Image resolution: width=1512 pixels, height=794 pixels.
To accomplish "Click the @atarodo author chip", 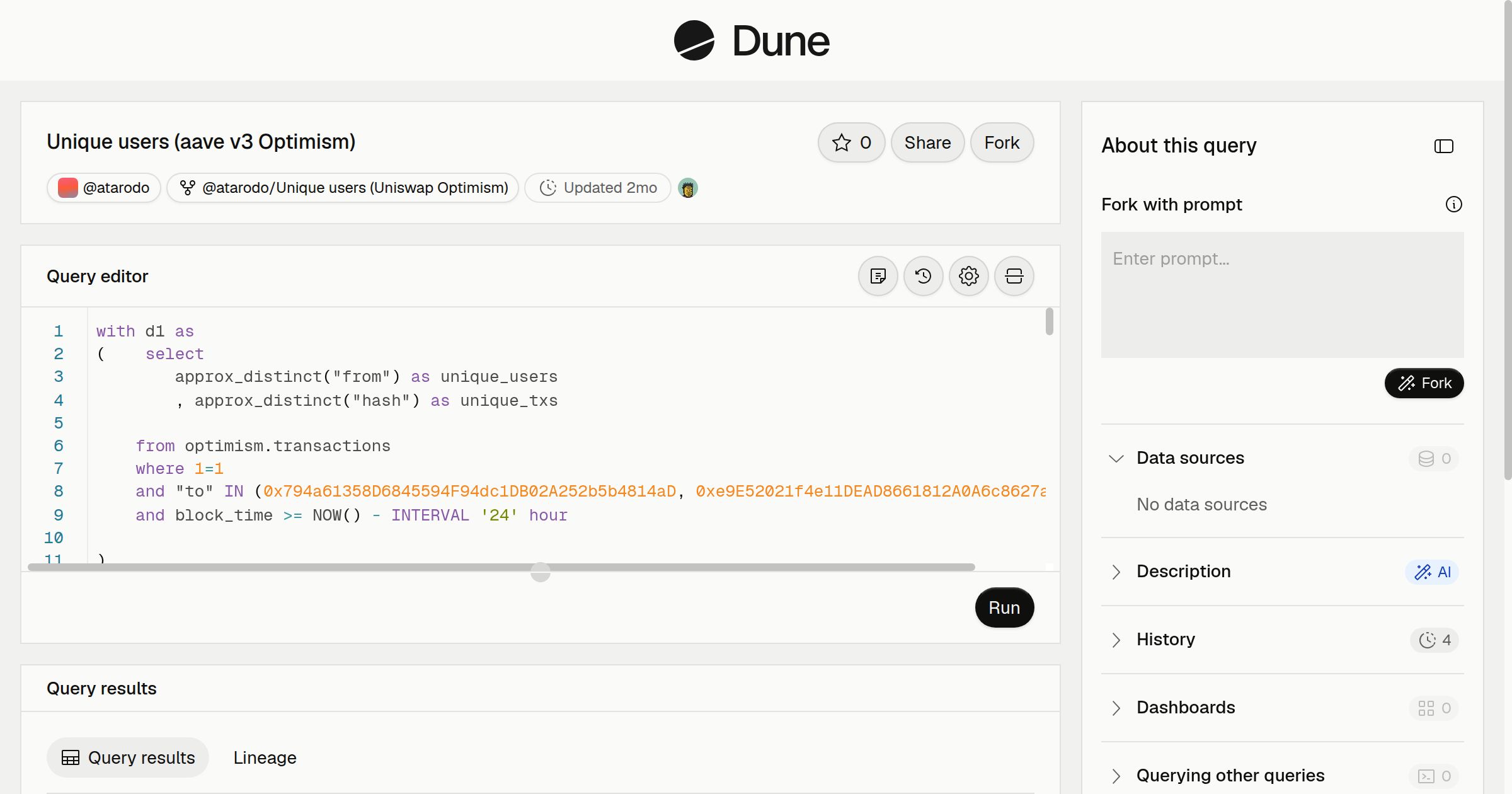I will (104, 188).
